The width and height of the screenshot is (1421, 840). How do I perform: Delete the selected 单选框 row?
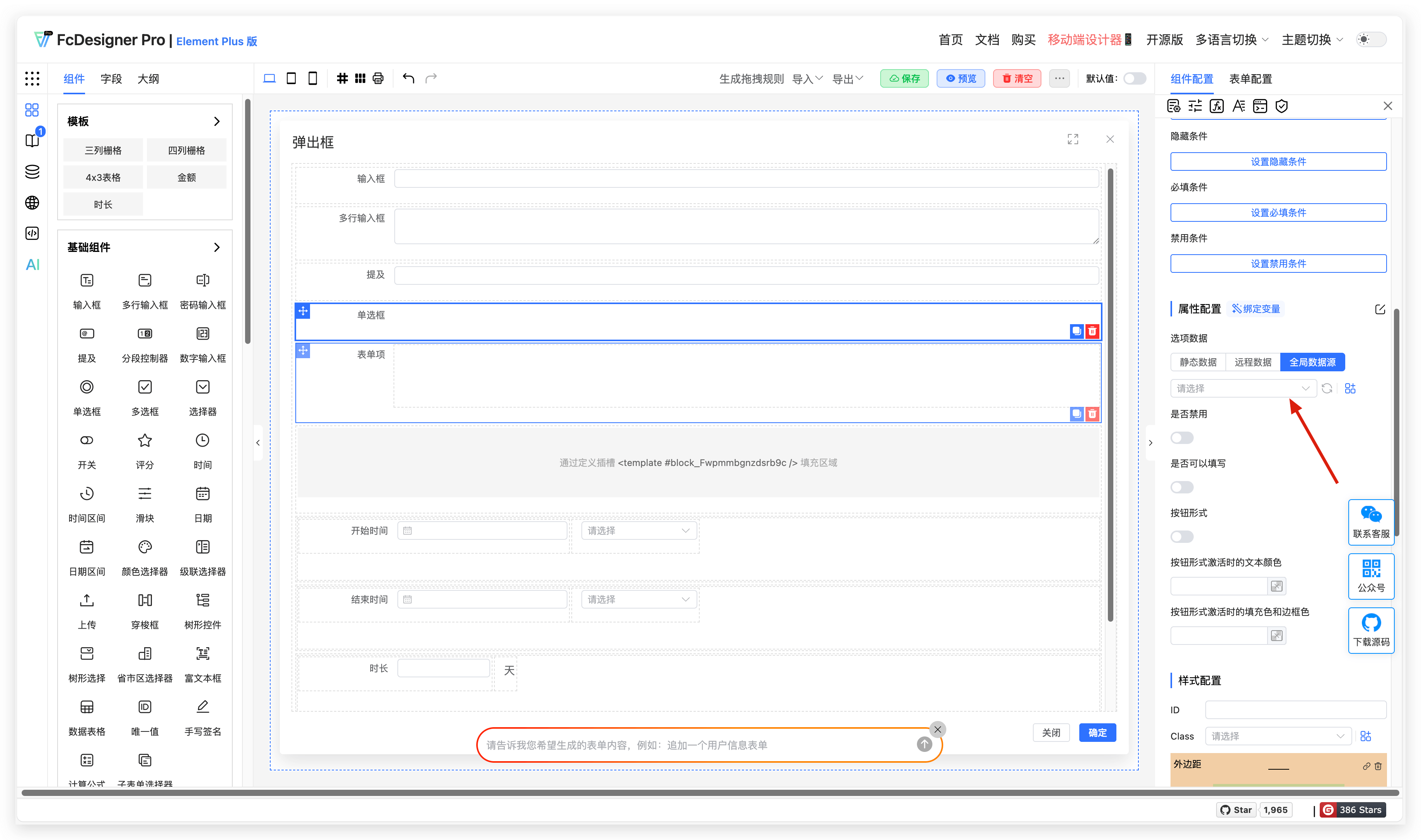1092,331
